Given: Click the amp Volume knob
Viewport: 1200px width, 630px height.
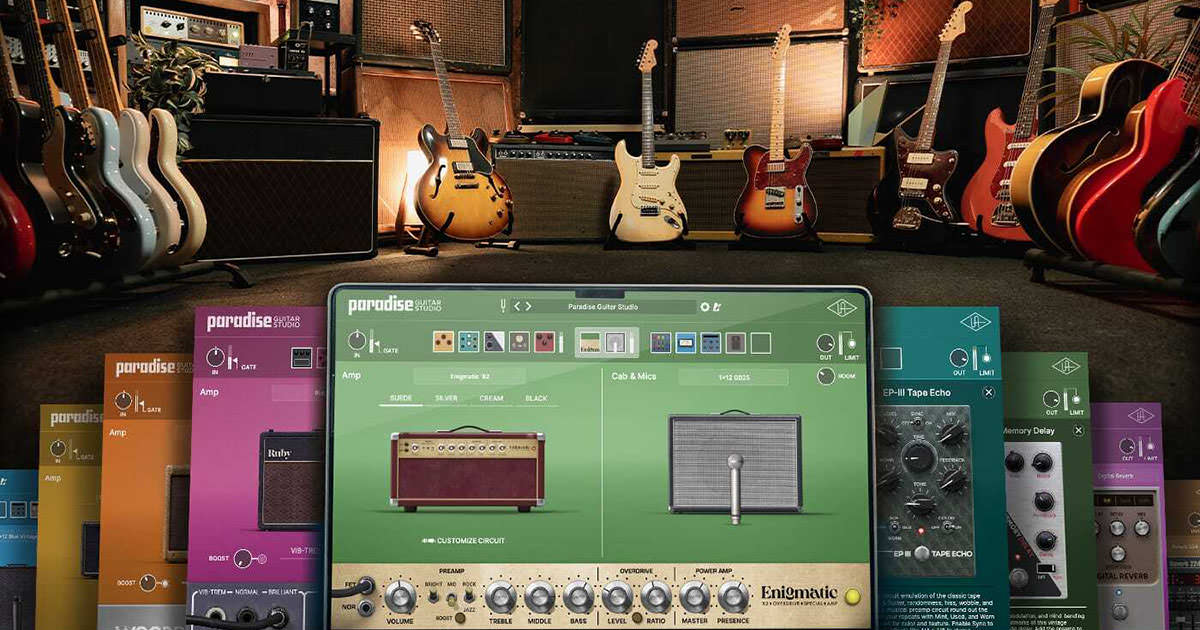Looking at the screenshot, I should tap(400, 597).
